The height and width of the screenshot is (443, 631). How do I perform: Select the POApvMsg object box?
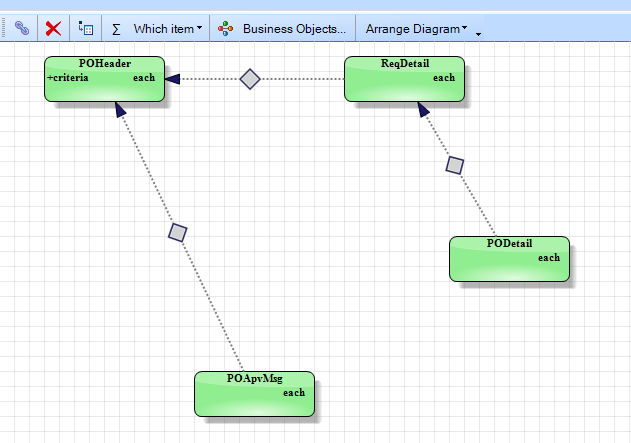tap(254, 394)
